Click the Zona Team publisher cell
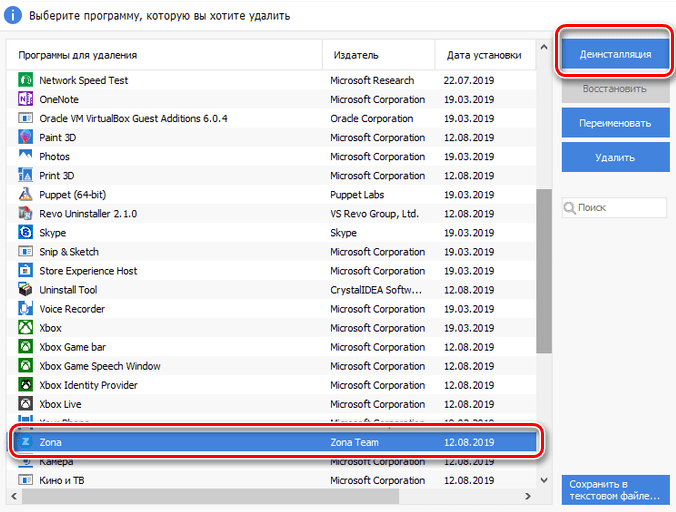Viewport: 676px width, 512px height. click(354, 442)
